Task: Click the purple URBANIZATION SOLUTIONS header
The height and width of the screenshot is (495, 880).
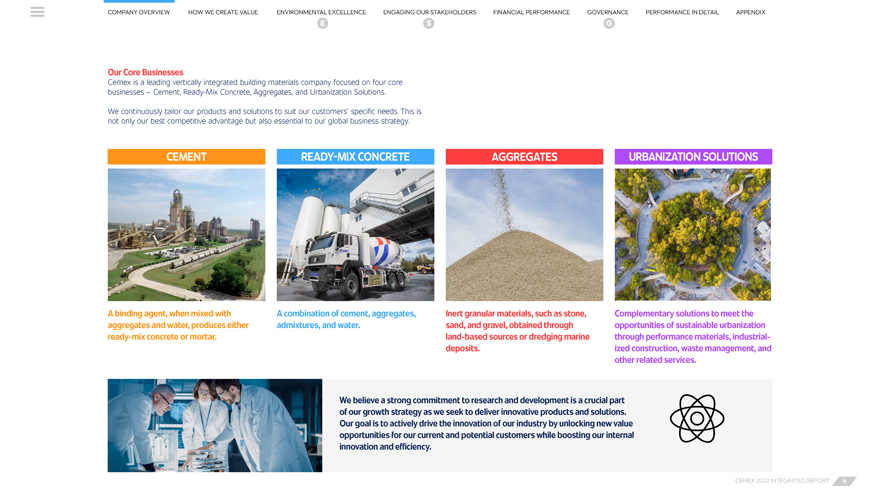Action: pos(693,157)
